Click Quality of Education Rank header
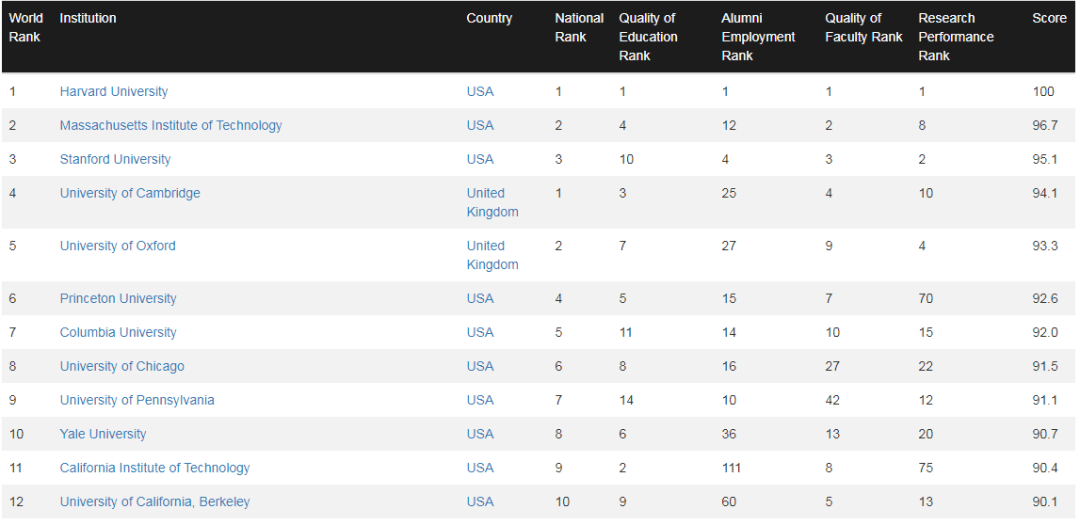The height and width of the screenshot is (525, 1080). tap(648, 37)
